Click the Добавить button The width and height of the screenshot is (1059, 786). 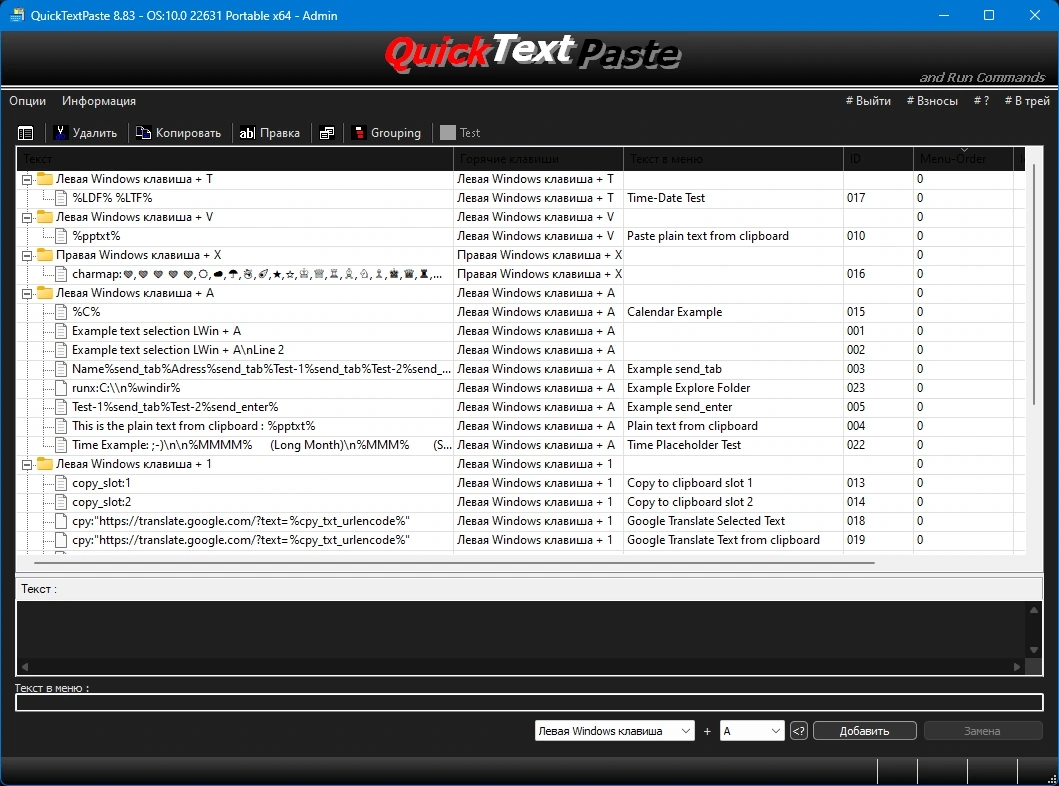[x=864, y=731]
